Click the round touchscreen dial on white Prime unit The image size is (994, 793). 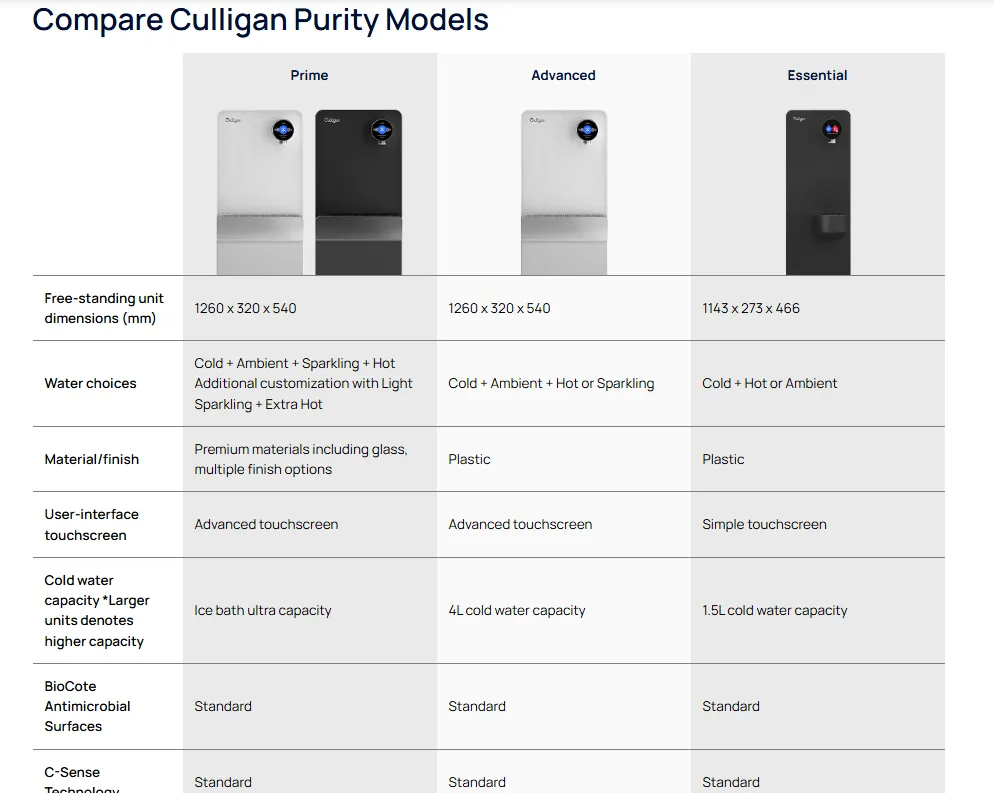[x=283, y=130]
